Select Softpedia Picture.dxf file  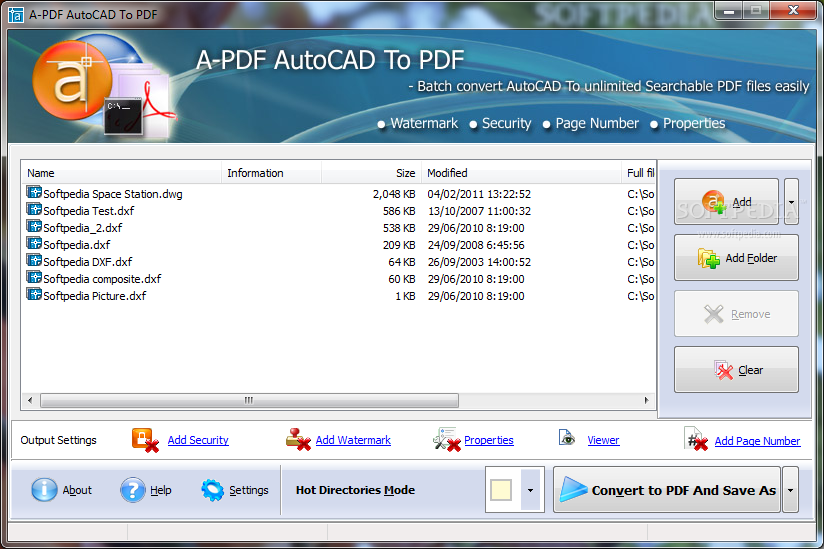(95, 296)
